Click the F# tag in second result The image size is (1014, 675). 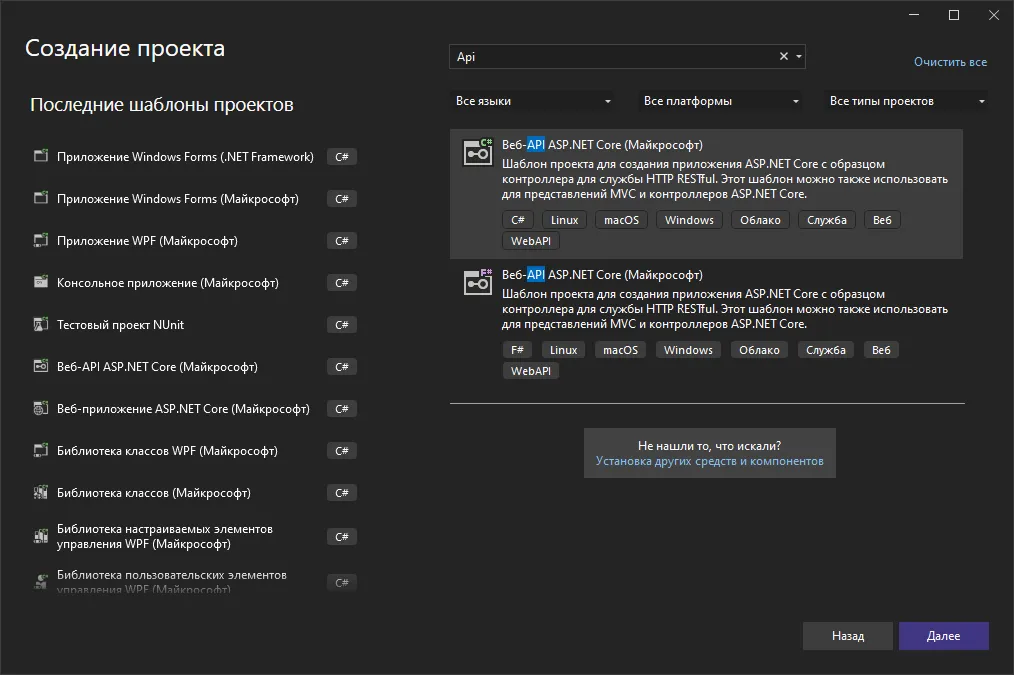click(517, 350)
